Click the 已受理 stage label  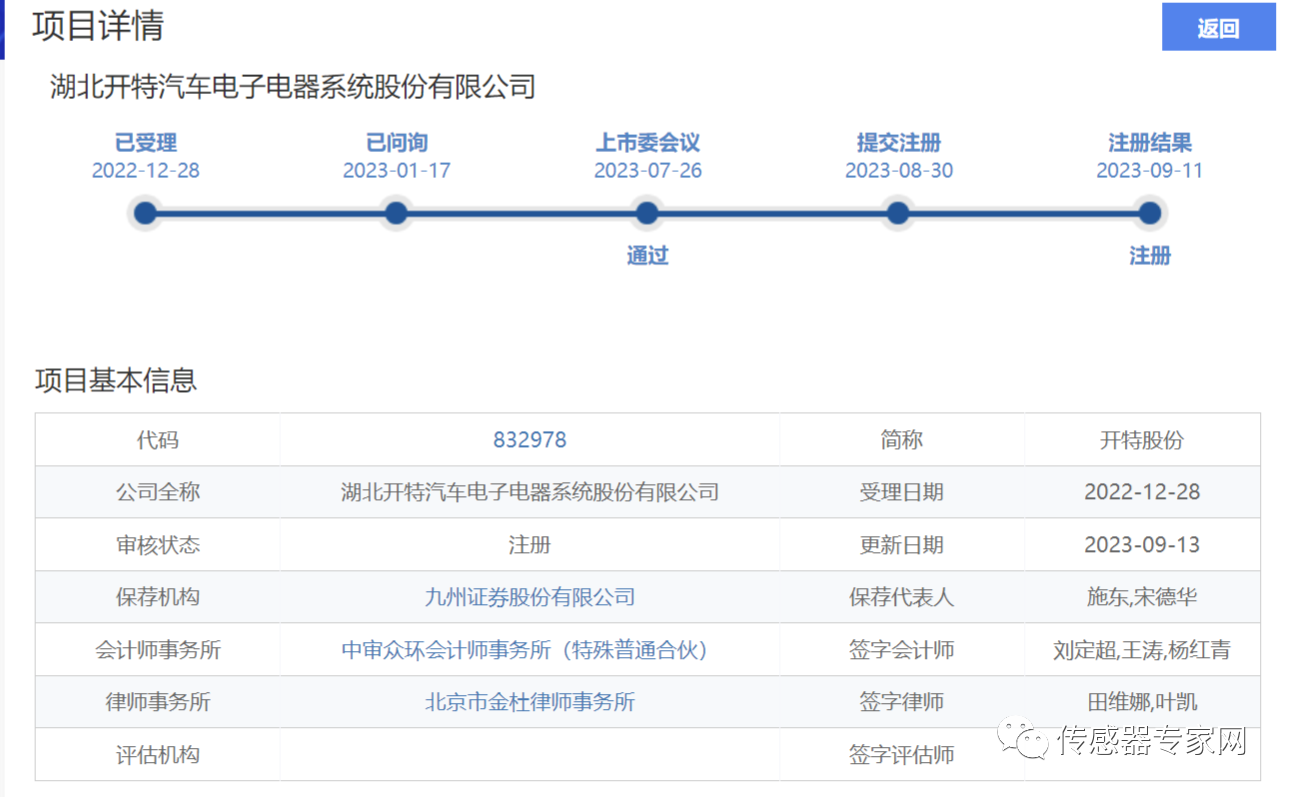146,143
